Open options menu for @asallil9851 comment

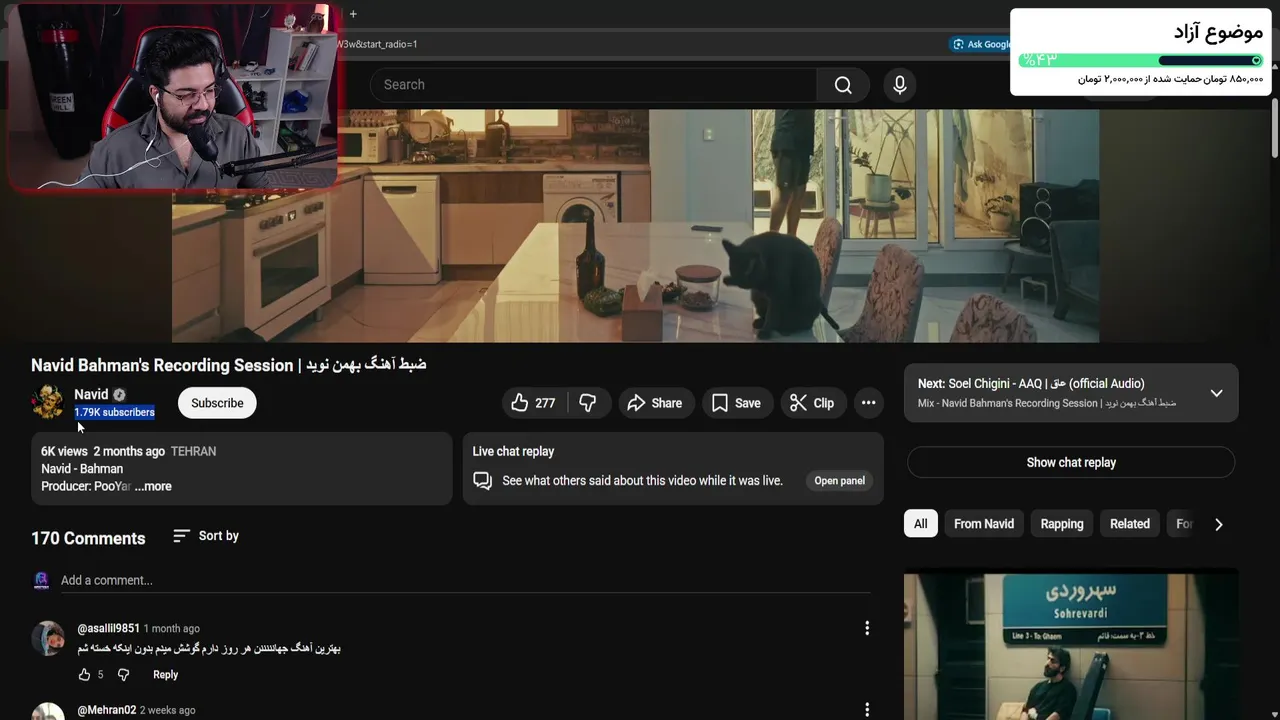click(x=867, y=628)
